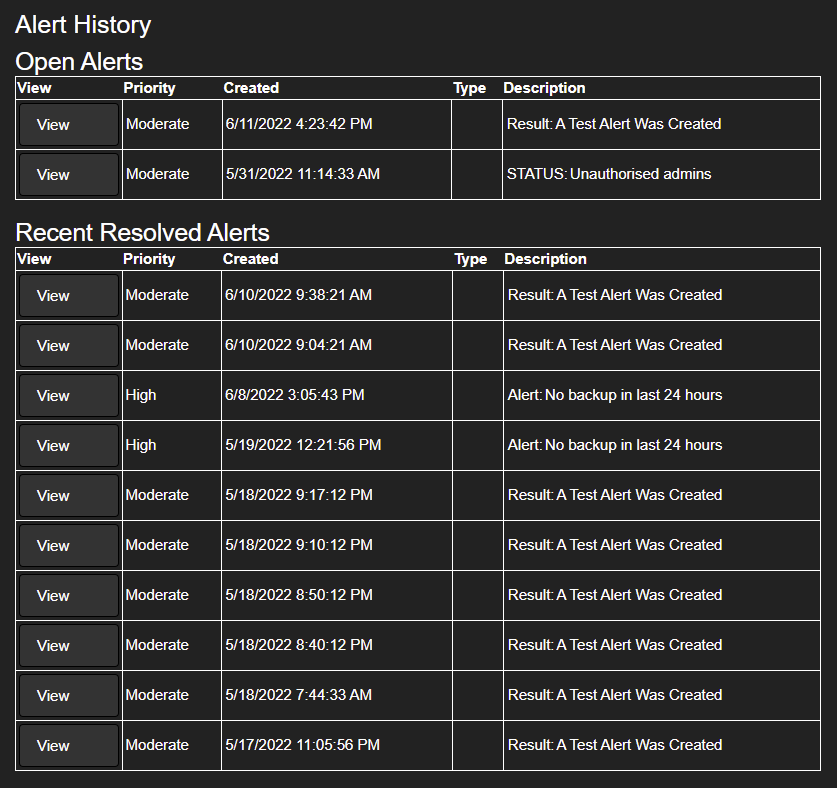Screen dimensions: 837x788
Task: View the Unauthorised admins open alert
Action: pyautogui.click(x=68, y=175)
